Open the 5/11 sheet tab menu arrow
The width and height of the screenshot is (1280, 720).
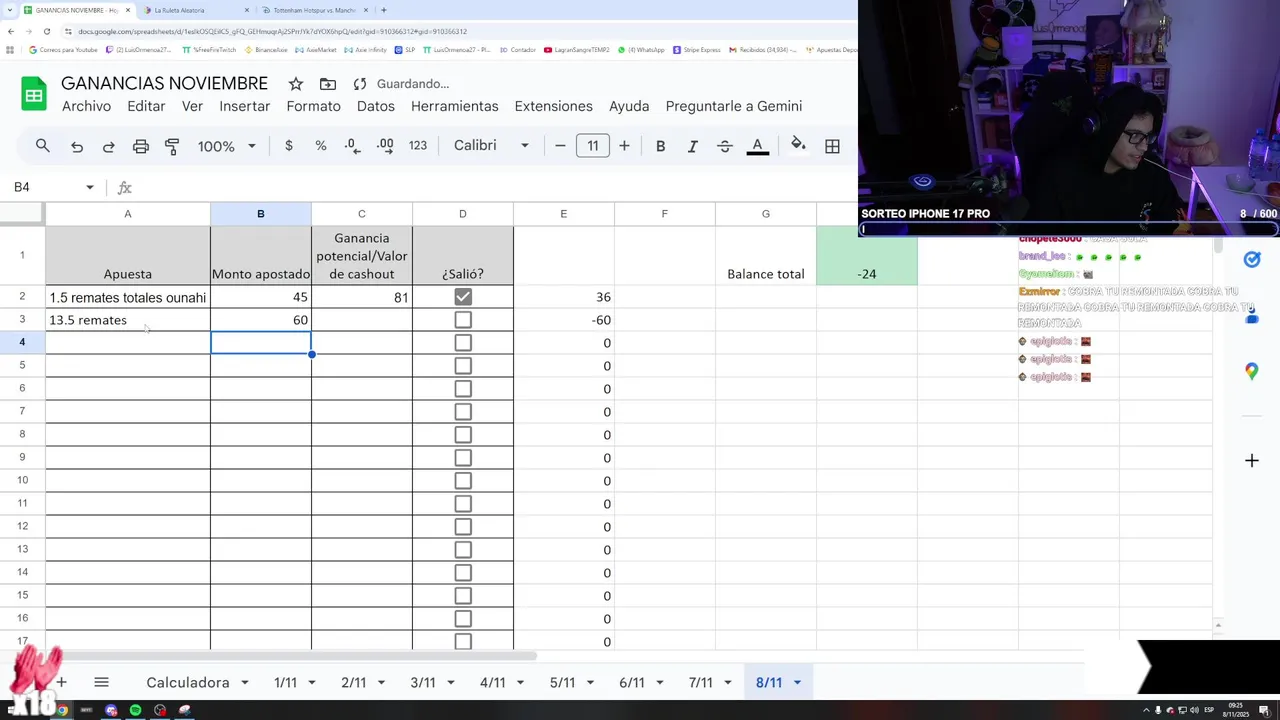tap(589, 683)
